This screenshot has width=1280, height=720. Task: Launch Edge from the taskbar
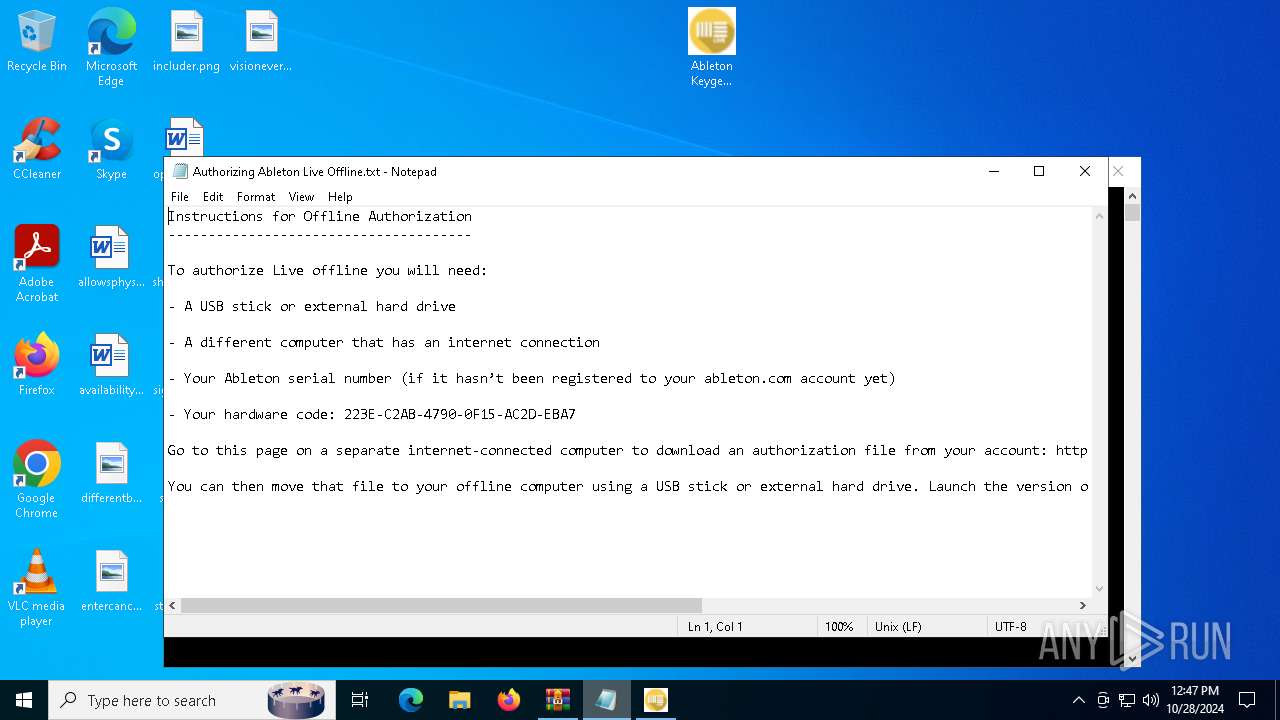(411, 700)
